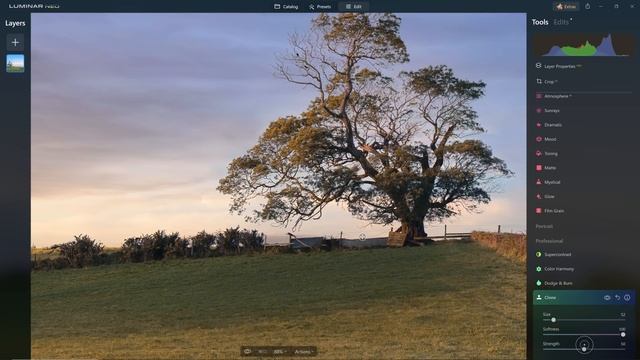Adjust the Clone Size slider
Viewport: 640px width, 360px height.
coord(584,320)
